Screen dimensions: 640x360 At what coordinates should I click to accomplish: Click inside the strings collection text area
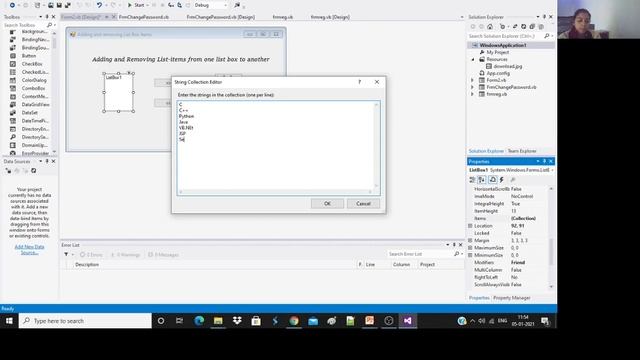pyautogui.click(x=278, y=148)
